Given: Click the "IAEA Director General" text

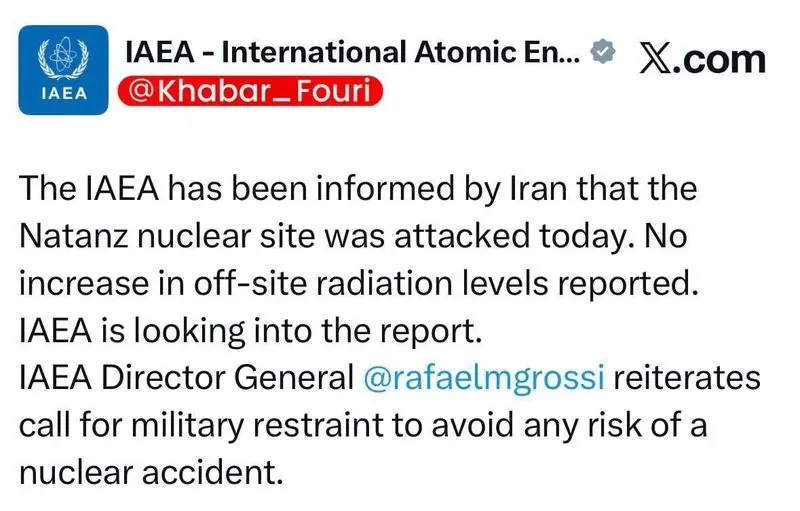Looking at the screenshot, I should (180, 379).
